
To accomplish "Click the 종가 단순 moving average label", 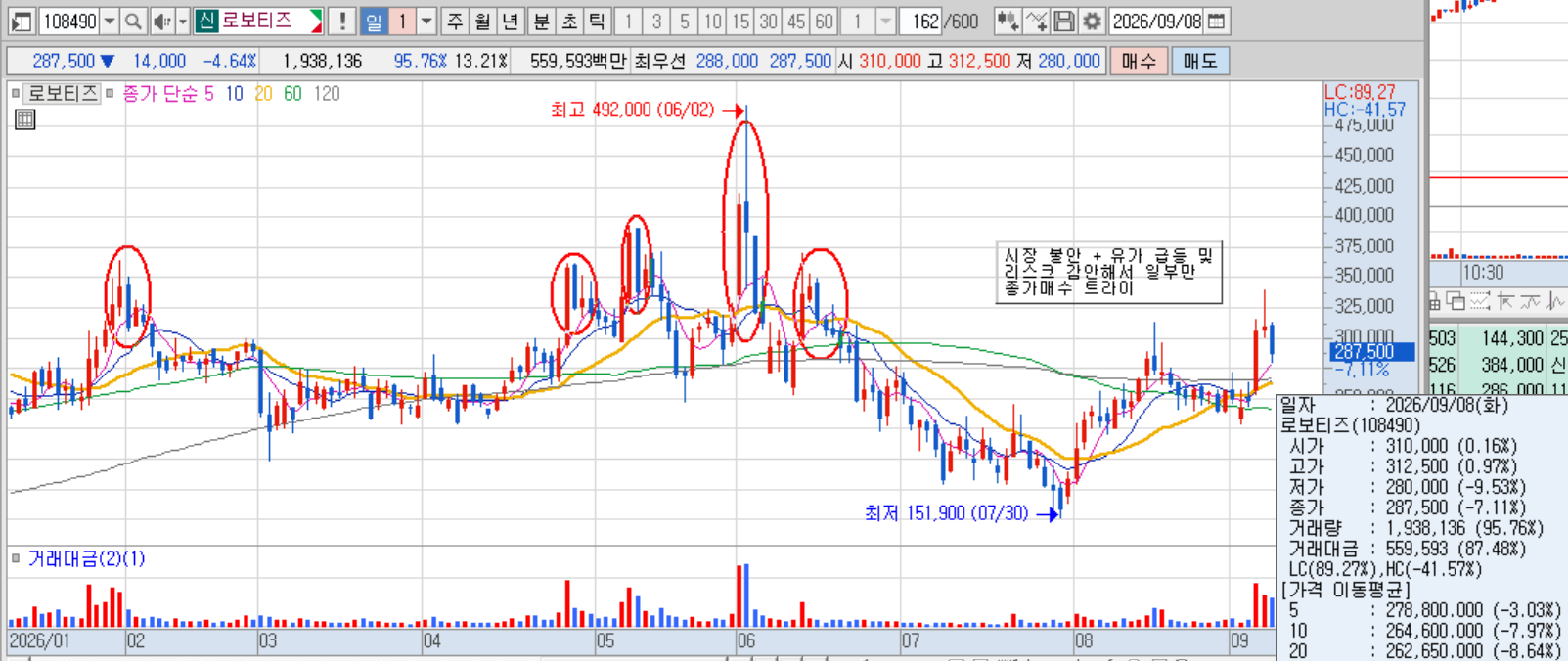I will [159, 94].
